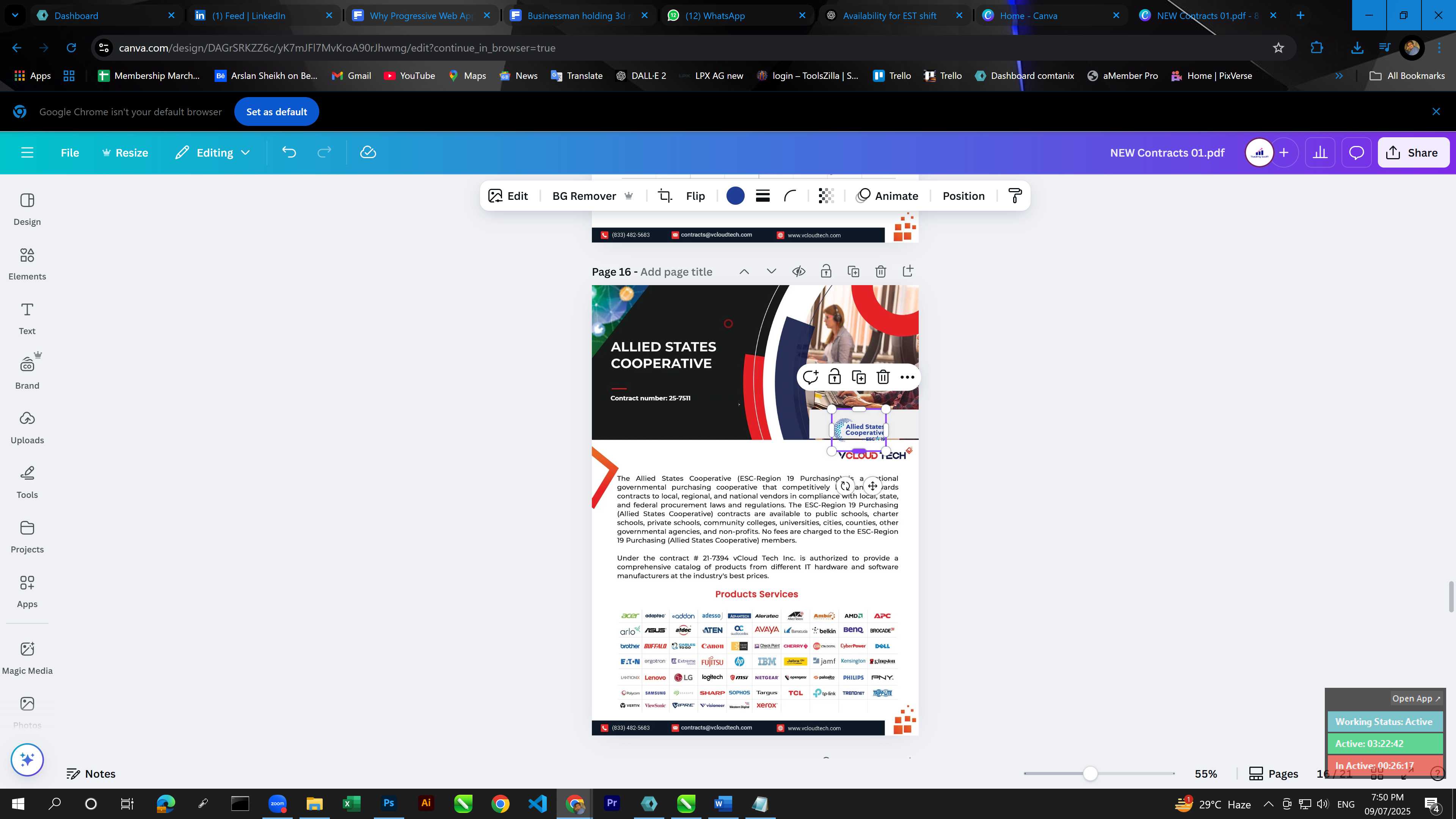Open the Text panel
Image resolution: width=1456 pixels, height=819 pixels.
click(x=27, y=319)
